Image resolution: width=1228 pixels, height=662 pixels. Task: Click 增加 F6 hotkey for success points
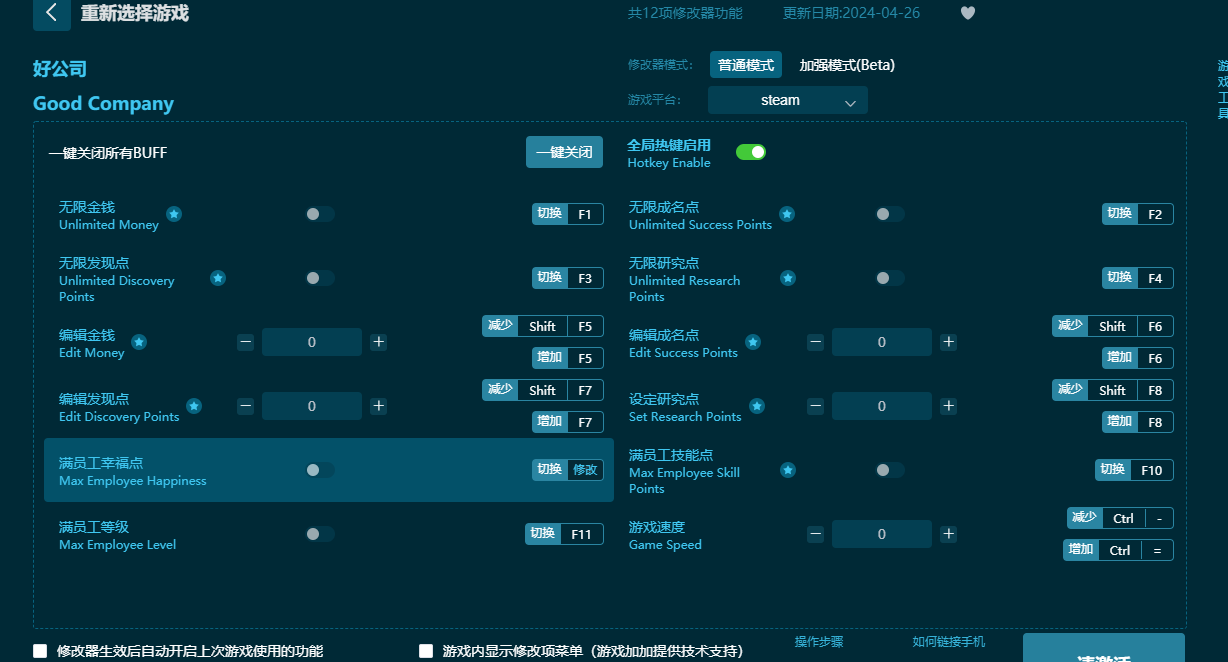[x=1138, y=358]
